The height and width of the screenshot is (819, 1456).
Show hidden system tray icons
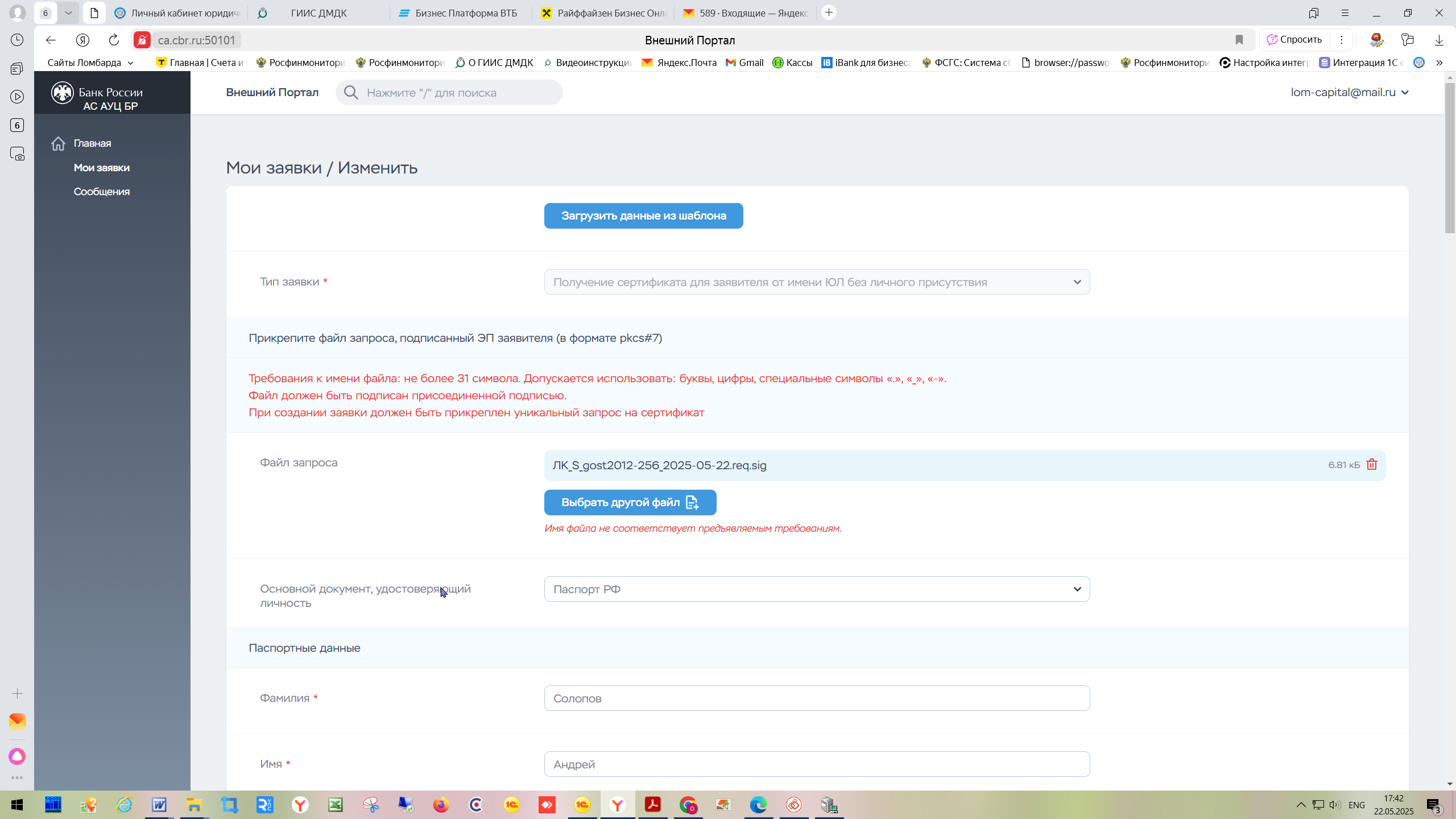point(1301,804)
